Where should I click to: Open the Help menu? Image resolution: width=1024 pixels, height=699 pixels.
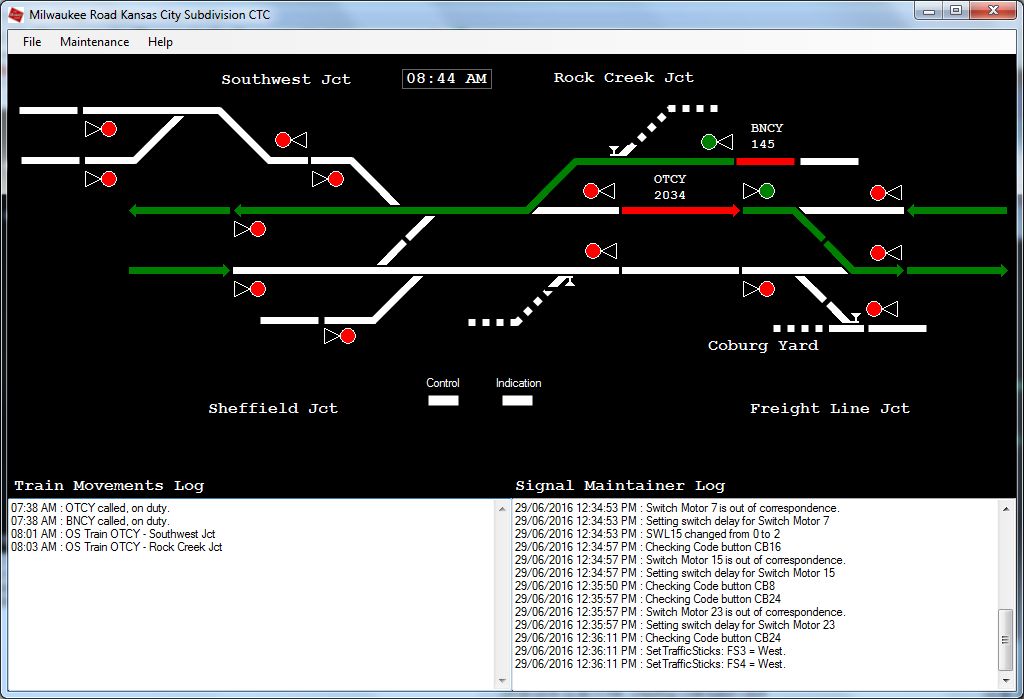click(160, 42)
